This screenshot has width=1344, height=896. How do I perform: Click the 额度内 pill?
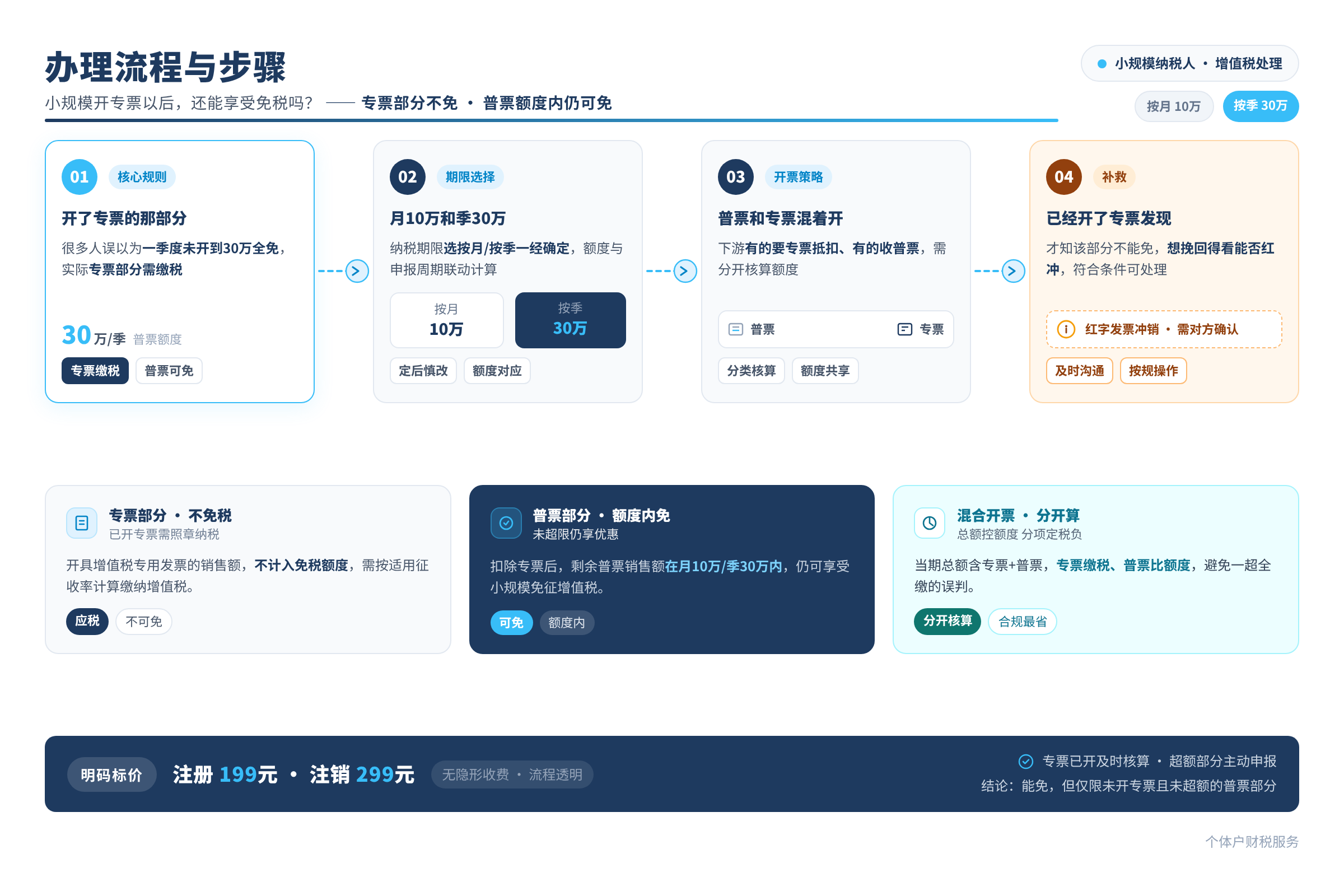(x=567, y=622)
